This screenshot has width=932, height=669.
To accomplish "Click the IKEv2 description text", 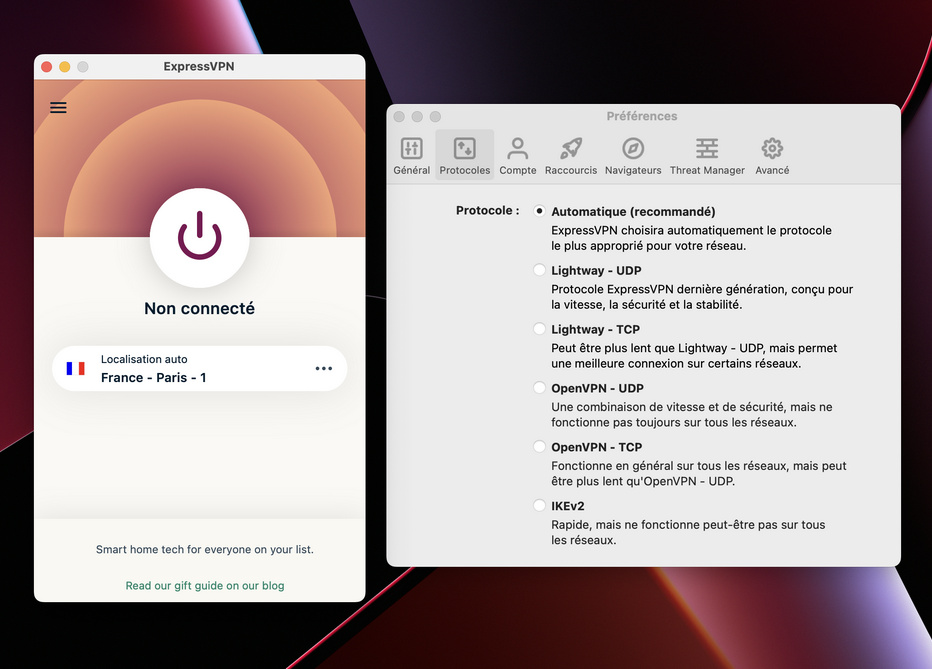I will coord(688,532).
